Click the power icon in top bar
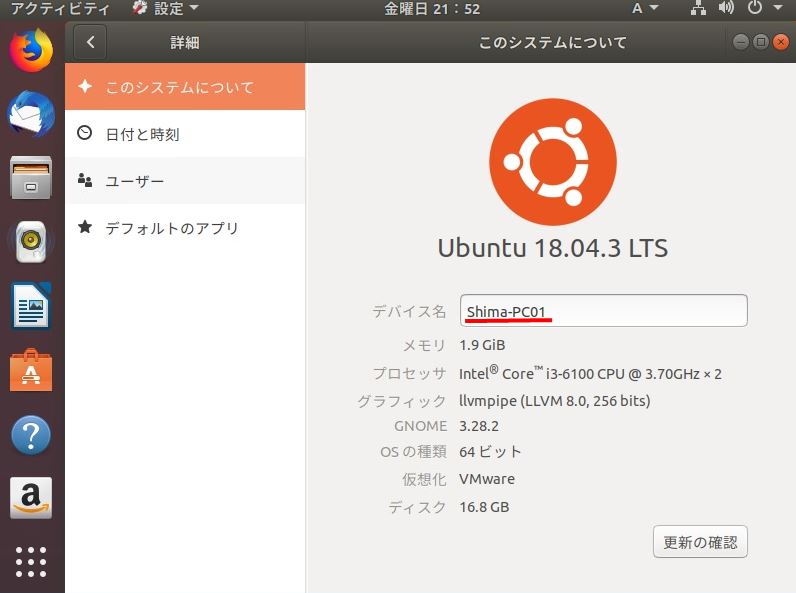Screen dimensions: 796x593 (x=755, y=8)
